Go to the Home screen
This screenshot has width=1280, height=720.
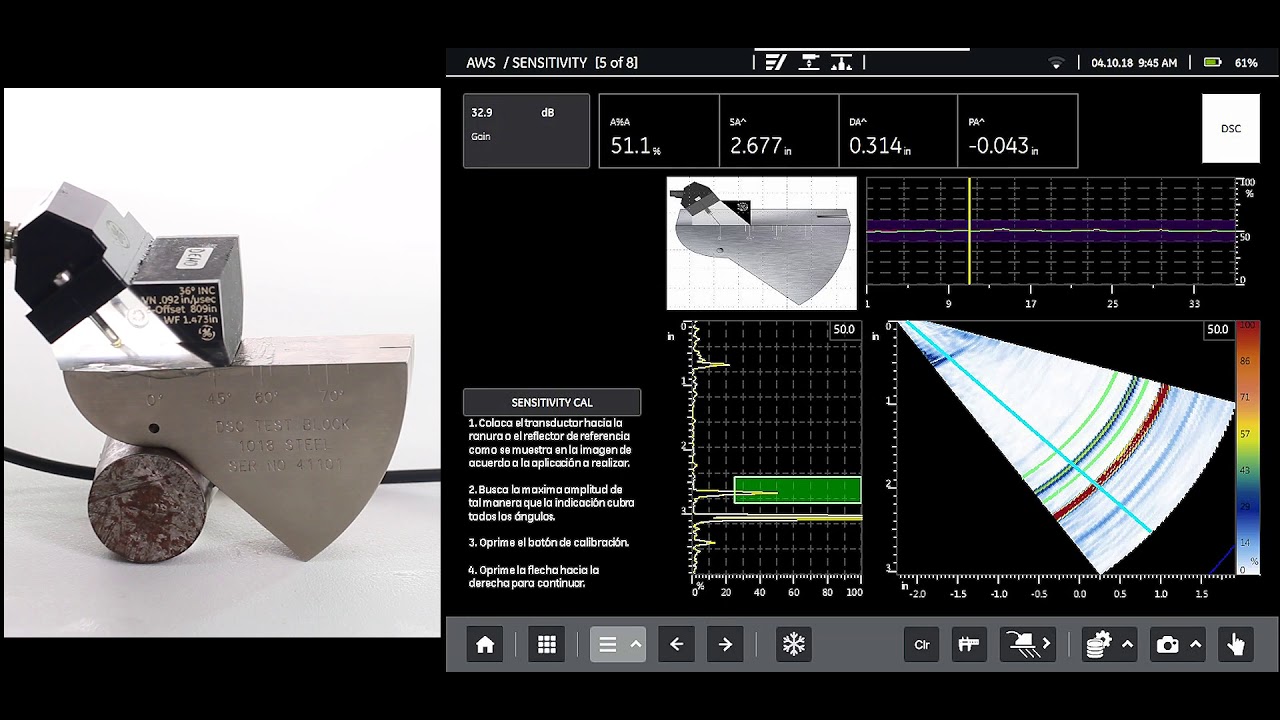pyautogui.click(x=485, y=645)
